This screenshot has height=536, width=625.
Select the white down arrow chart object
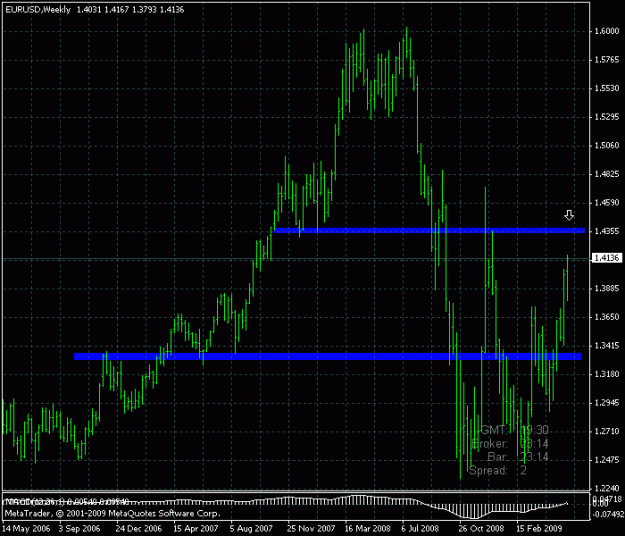pos(569,215)
